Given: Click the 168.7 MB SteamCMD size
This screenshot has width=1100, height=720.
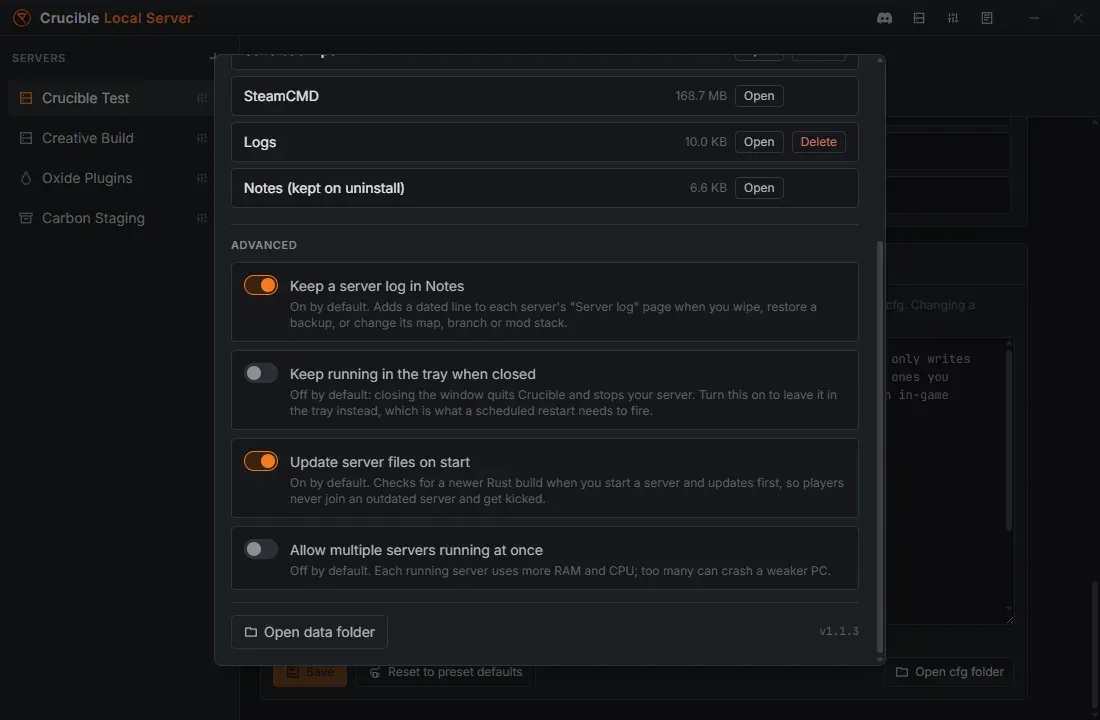Looking at the screenshot, I should click(x=701, y=96).
